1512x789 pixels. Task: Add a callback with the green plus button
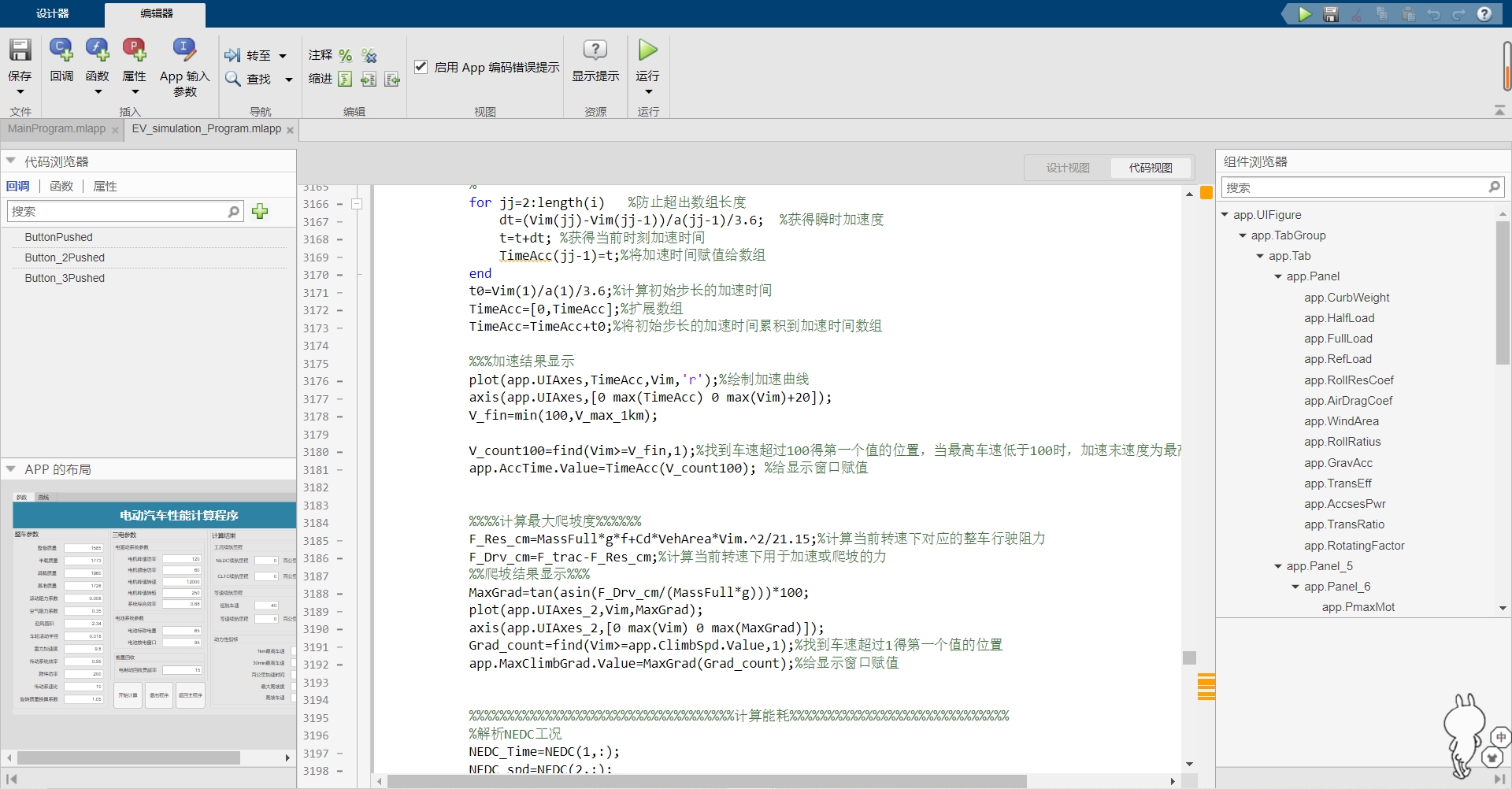click(x=260, y=211)
